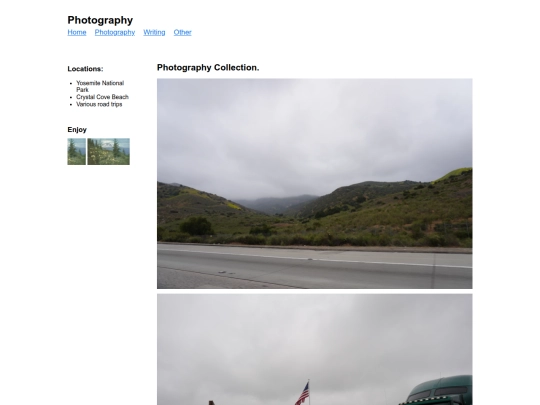Viewport: 540px width, 405px height.
Task: Click the Photography page title heading
Action: [100, 20]
